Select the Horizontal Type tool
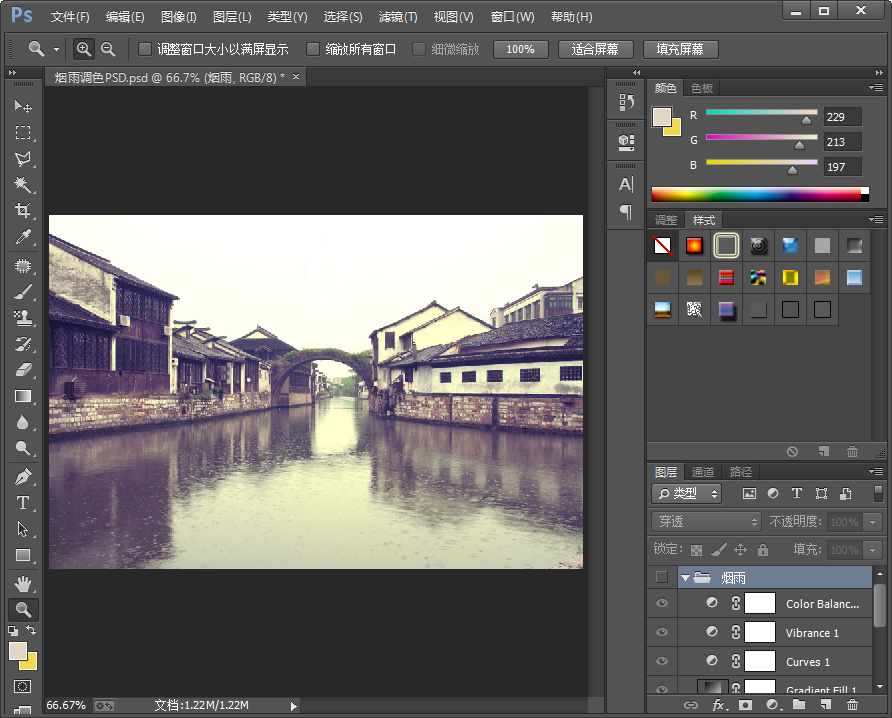Screen dimensions: 892x718 point(23,503)
